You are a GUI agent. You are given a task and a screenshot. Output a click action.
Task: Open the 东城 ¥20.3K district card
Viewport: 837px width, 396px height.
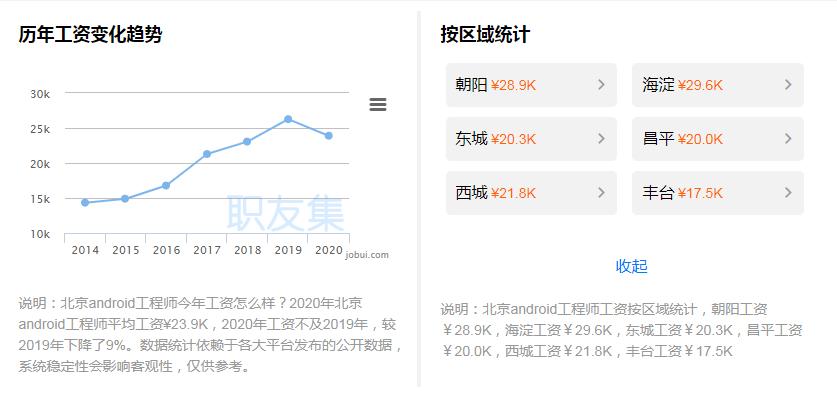(531, 139)
